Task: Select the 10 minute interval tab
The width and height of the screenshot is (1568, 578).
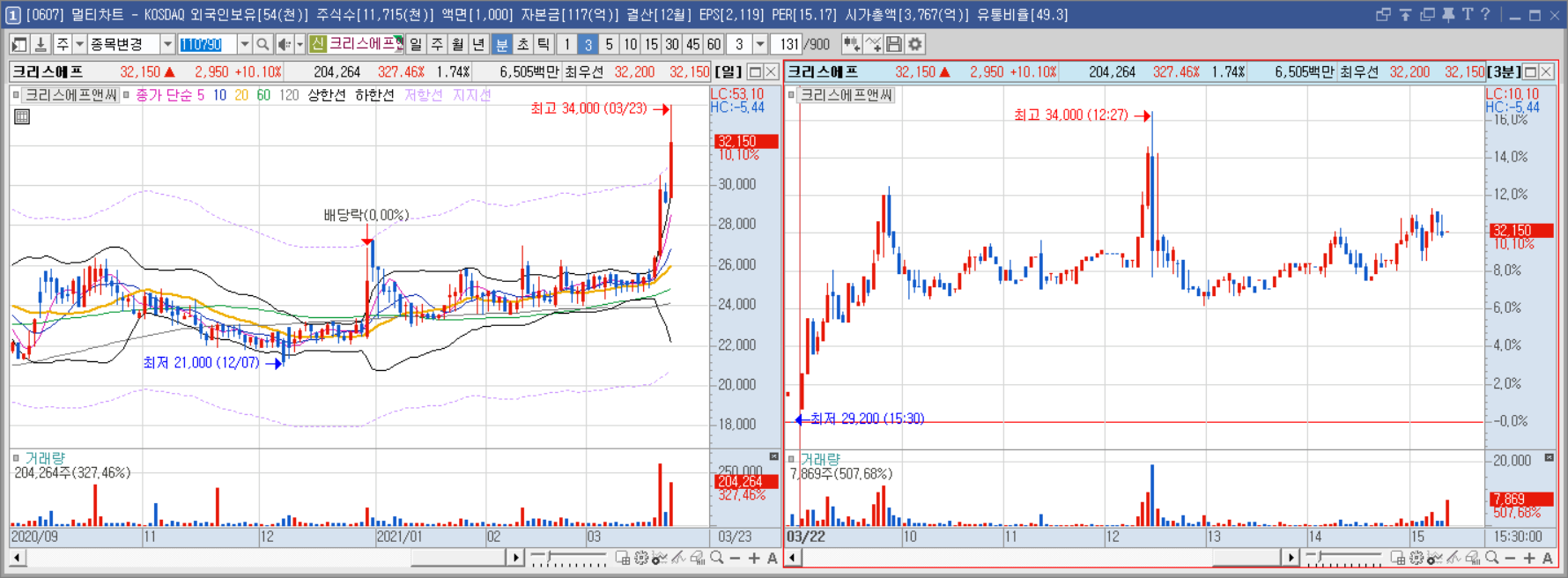Action: (x=631, y=44)
